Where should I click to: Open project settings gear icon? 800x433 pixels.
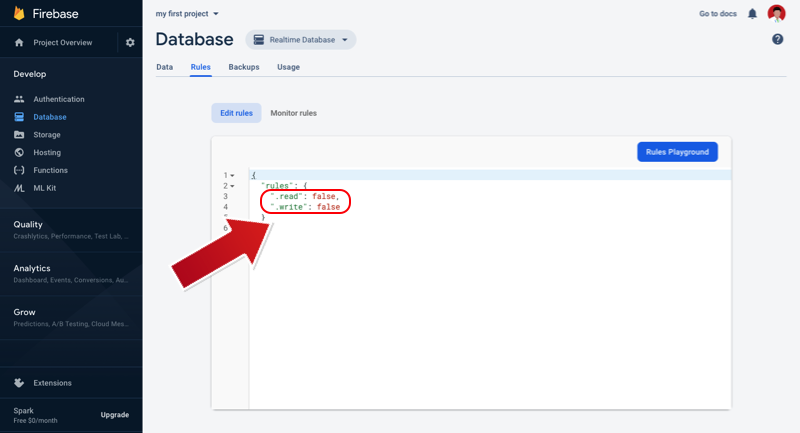[x=130, y=43]
